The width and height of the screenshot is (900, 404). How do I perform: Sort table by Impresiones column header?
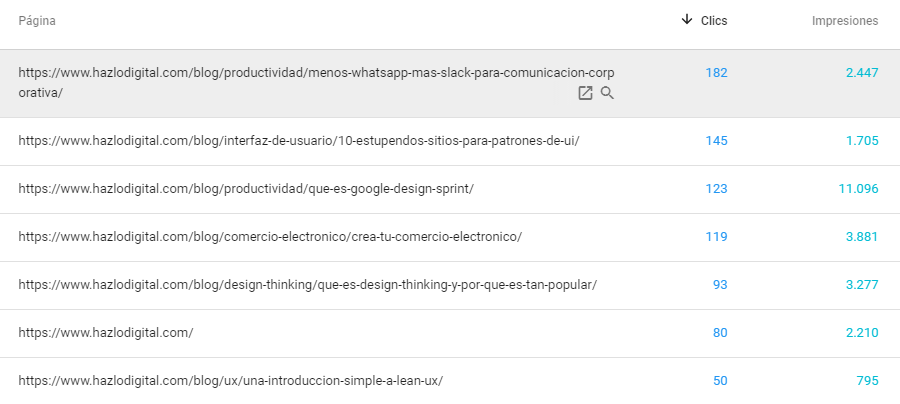[x=844, y=20]
